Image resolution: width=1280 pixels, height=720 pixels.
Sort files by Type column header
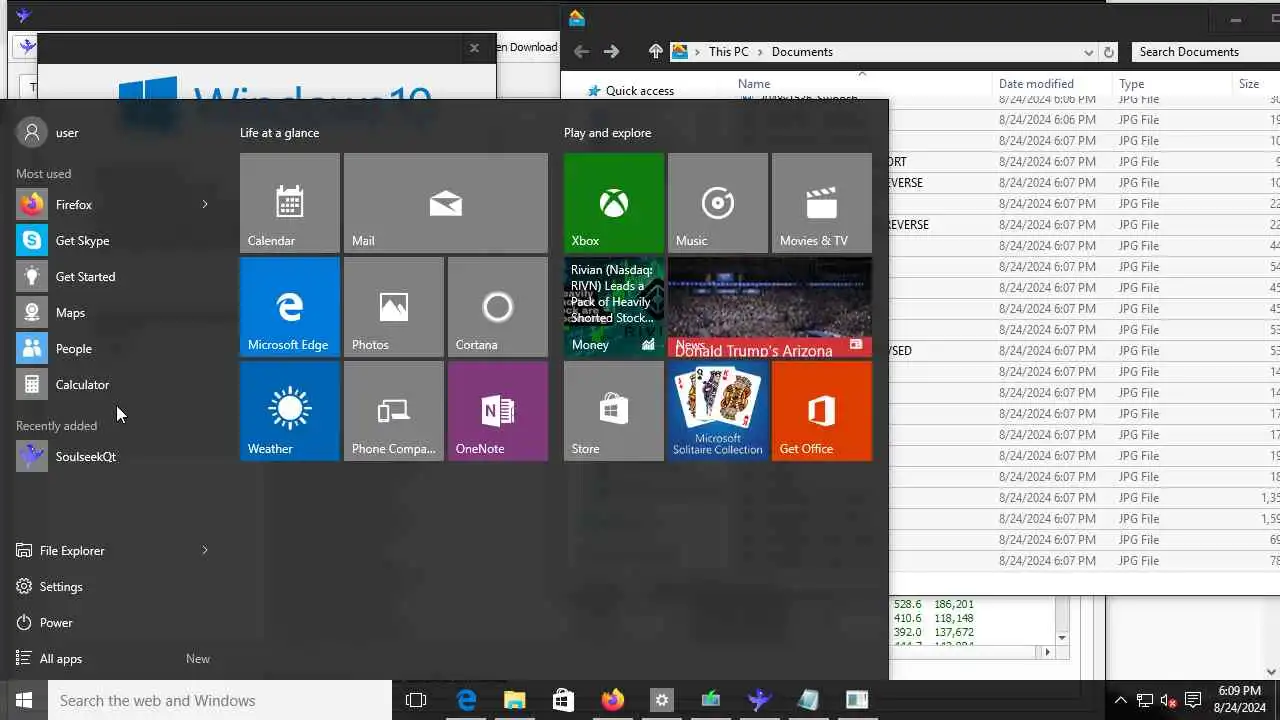click(x=1131, y=84)
